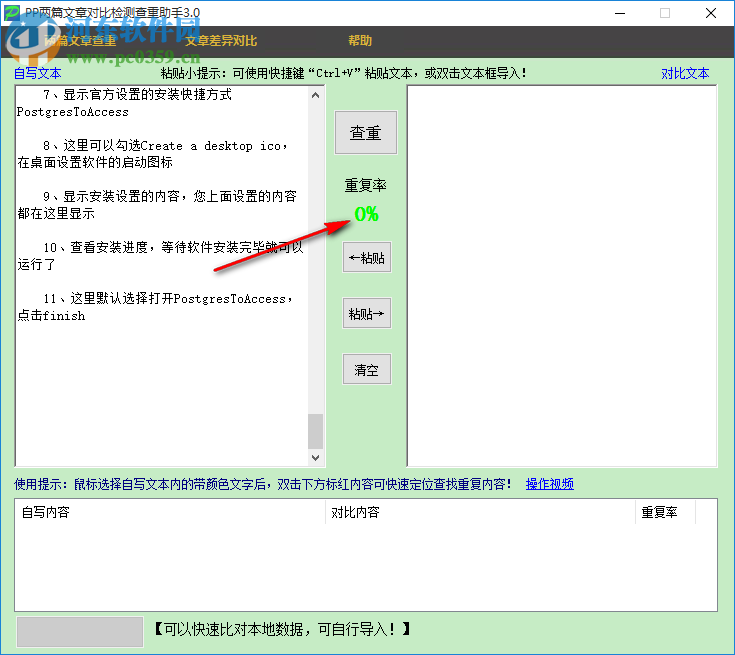Click the line '在桌面设置软件的启动图标'

(95, 162)
